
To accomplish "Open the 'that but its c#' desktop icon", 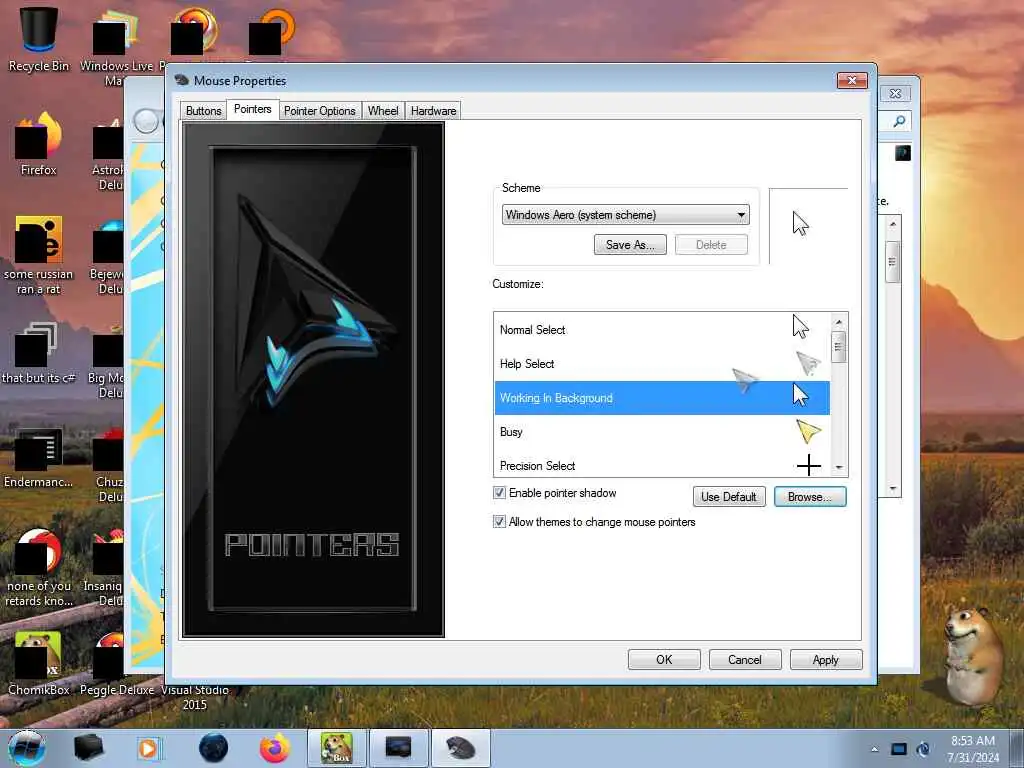I will click(39, 353).
